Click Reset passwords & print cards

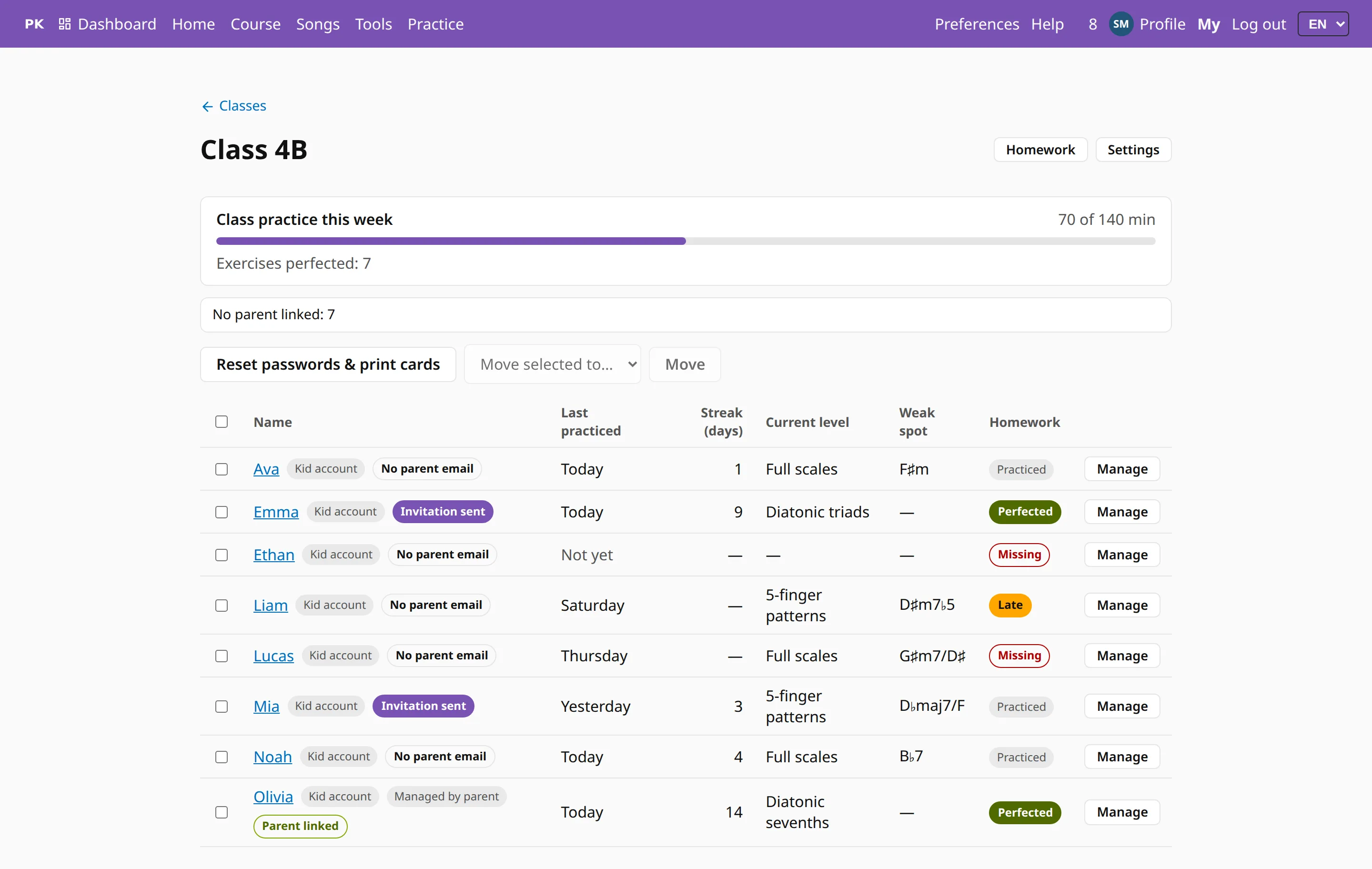(x=328, y=364)
